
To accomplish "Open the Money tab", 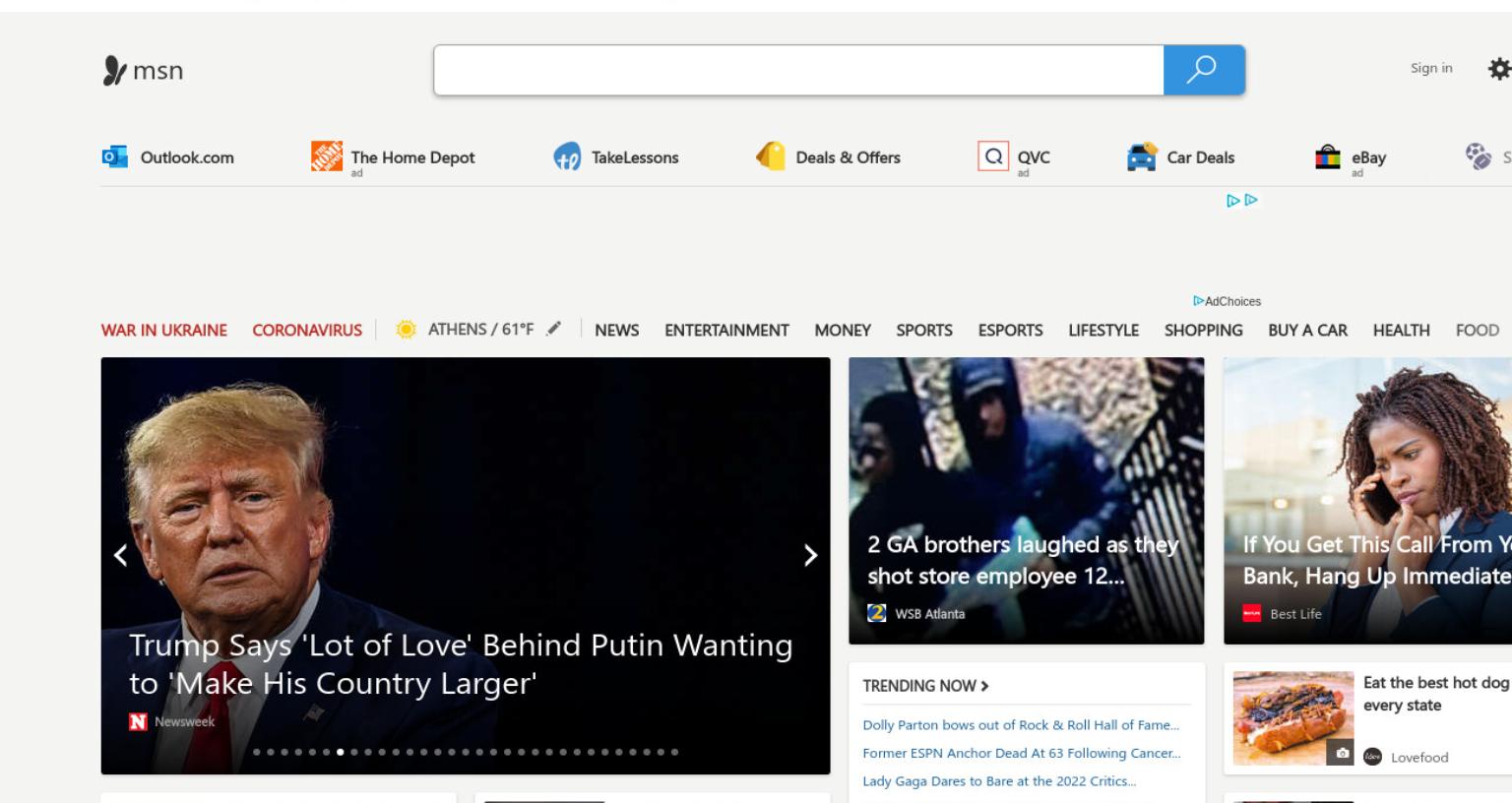I will click(x=843, y=331).
